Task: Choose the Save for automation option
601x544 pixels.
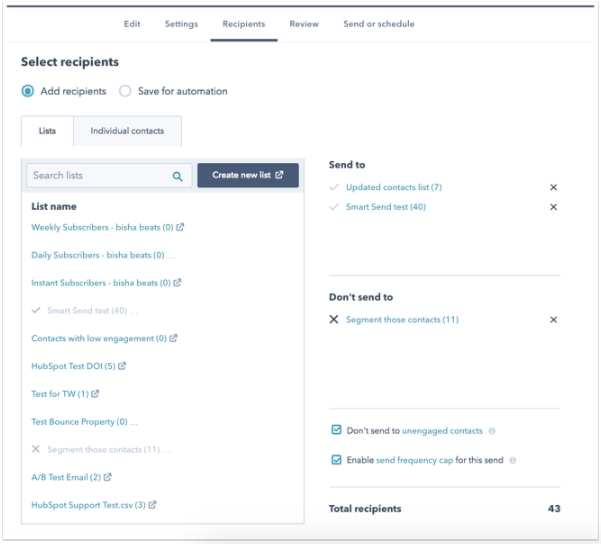Action: point(125,91)
